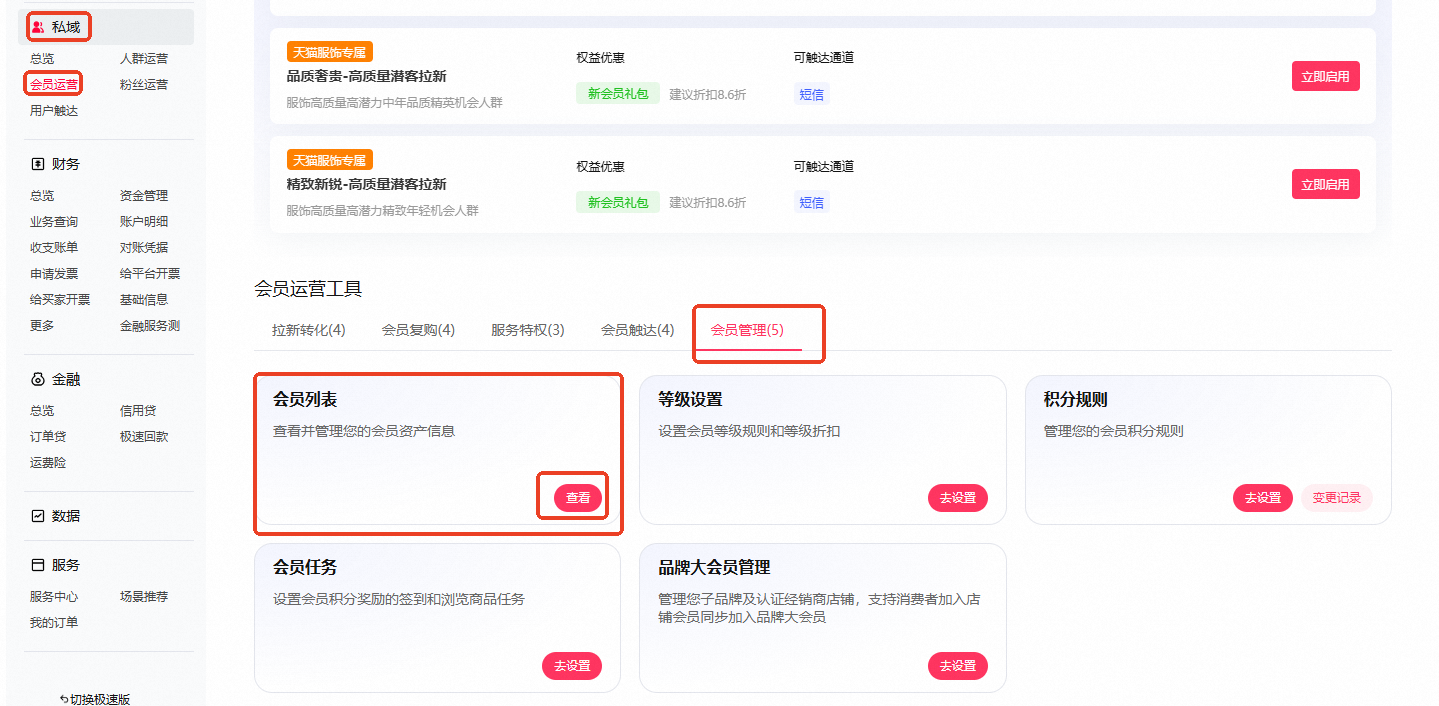Click 去设置 on the 会员任务 card
This screenshot has width=1439, height=706.
[572, 665]
